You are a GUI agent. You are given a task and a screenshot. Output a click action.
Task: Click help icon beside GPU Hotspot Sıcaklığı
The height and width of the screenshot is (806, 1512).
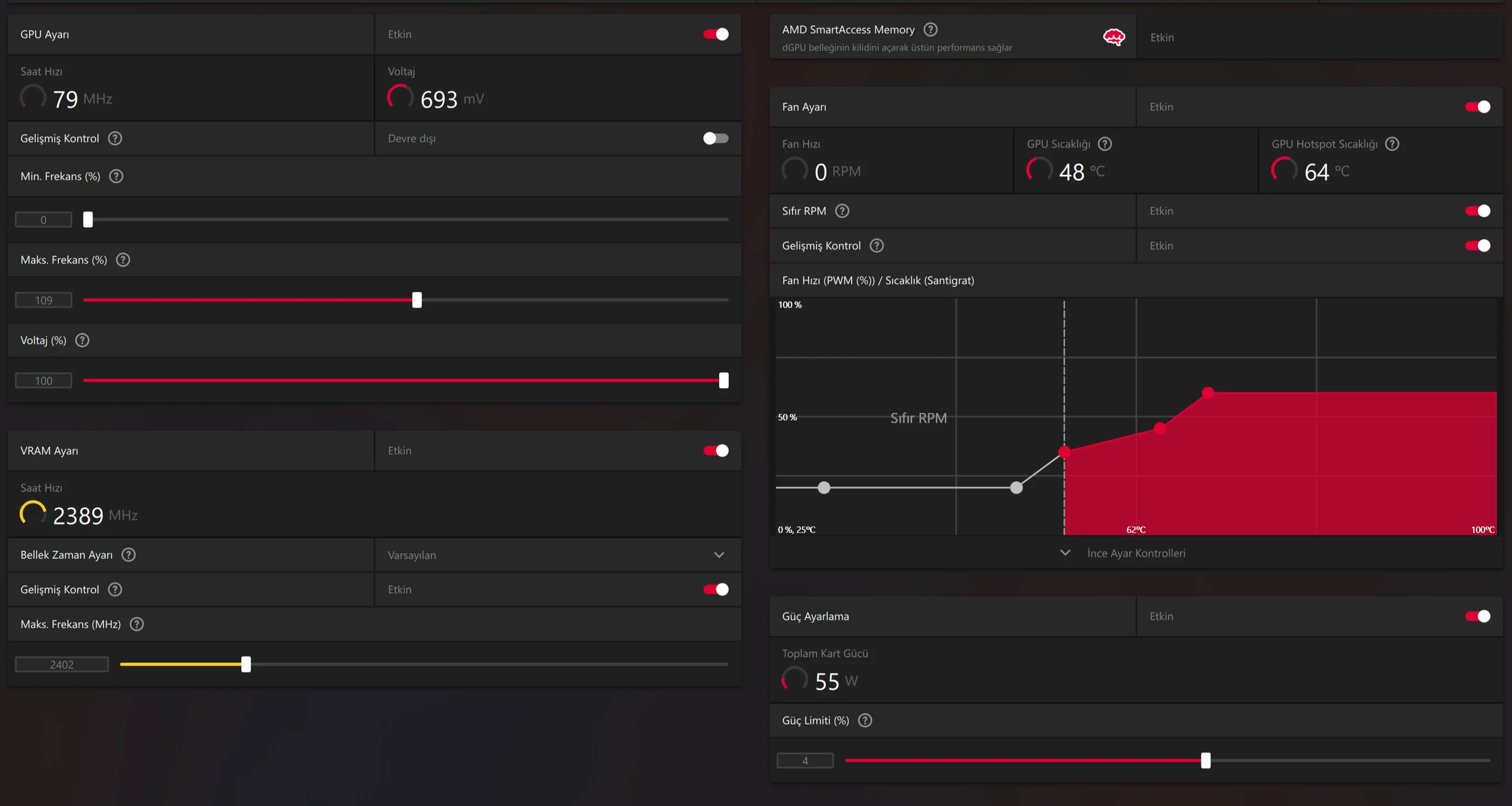click(x=1392, y=144)
